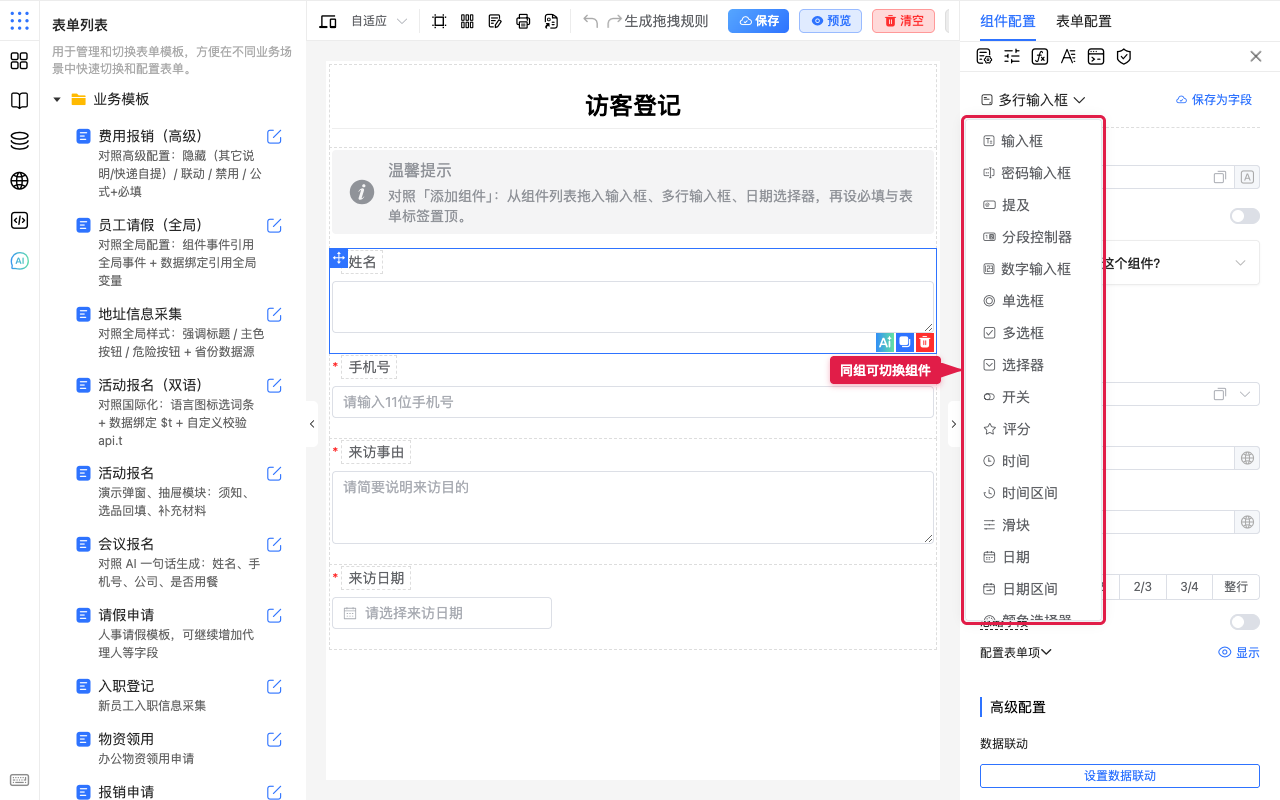Open the 自适应 size dropdown

(x=379, y=21)
